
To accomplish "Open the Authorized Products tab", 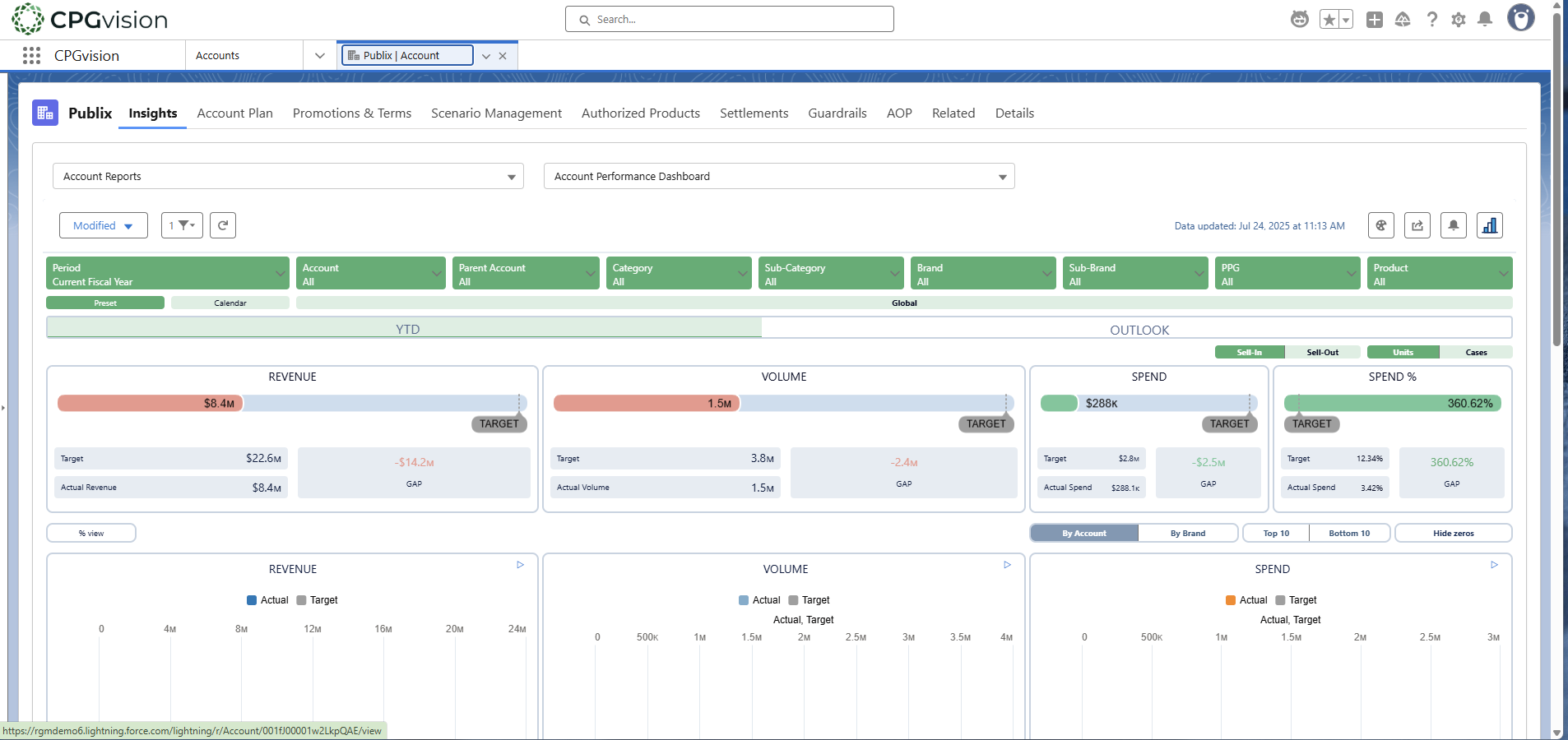I will [640, 113].
